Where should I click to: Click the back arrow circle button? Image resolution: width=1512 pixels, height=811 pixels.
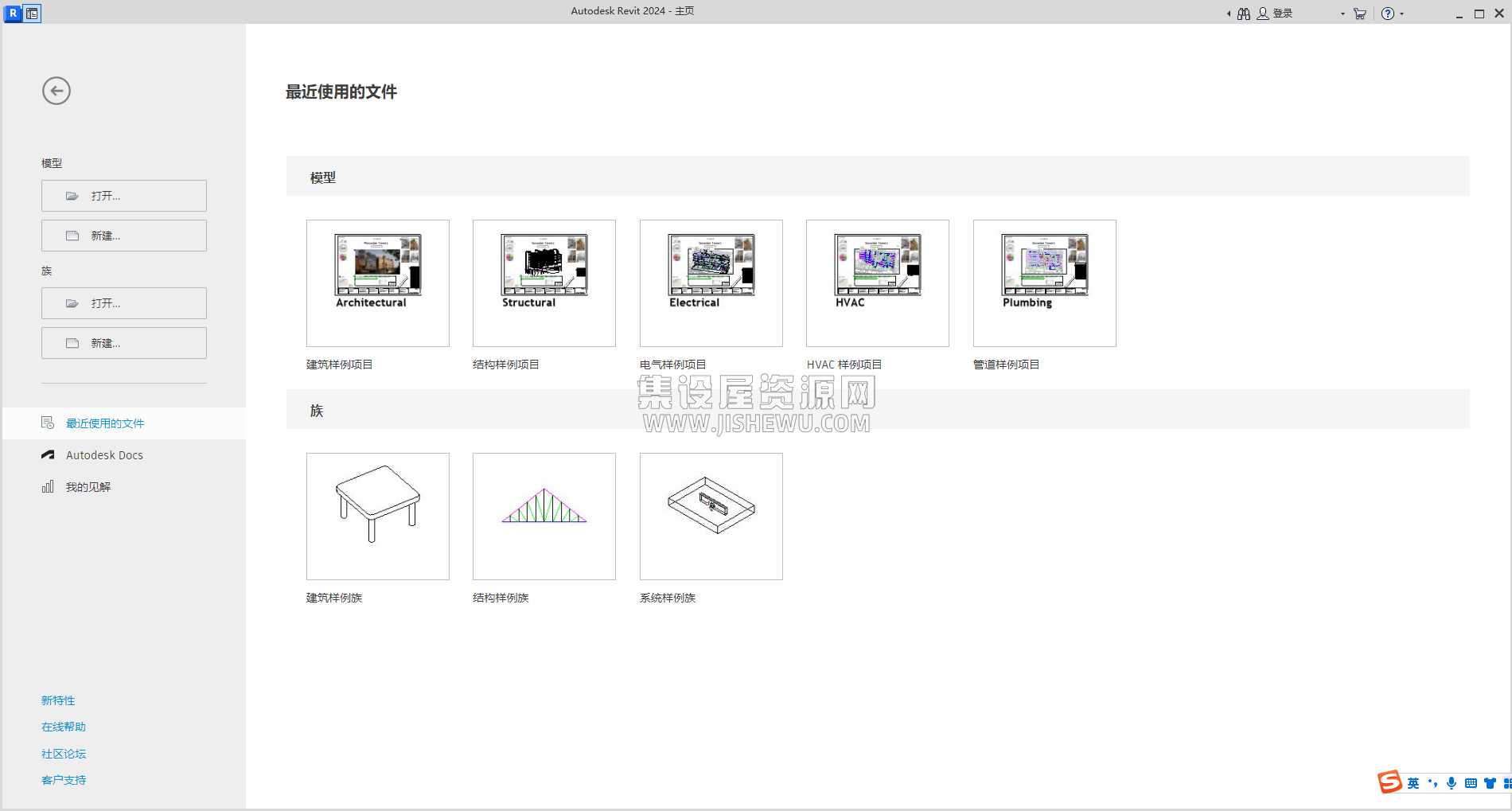(57, 91)
